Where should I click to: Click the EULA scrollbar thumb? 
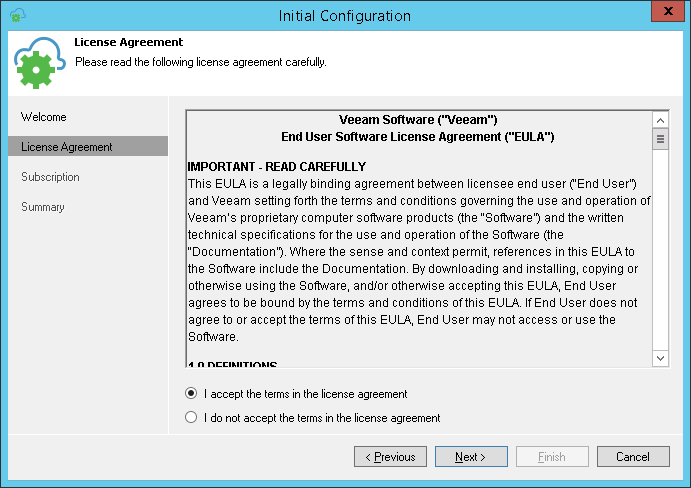(660, 139)
